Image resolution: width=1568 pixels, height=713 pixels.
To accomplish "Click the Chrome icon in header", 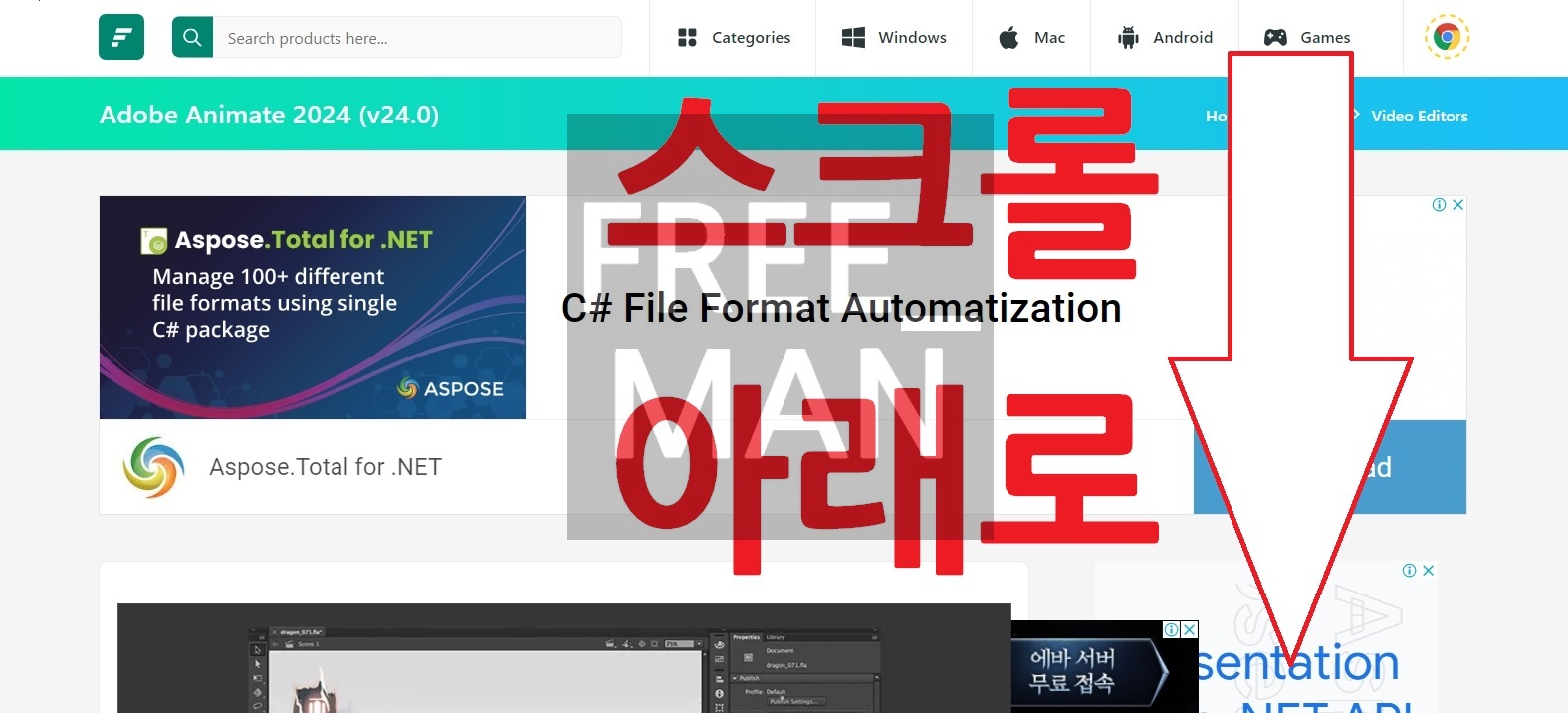I will click(x=1447, y=37).
